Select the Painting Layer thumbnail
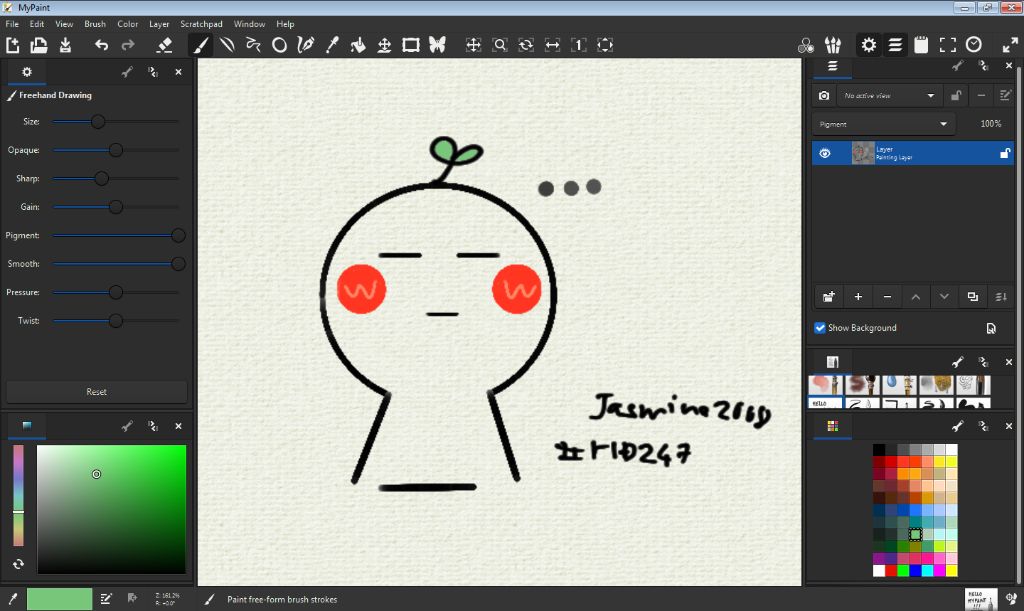Viewport: 1024px width, 611px height. 863,153
